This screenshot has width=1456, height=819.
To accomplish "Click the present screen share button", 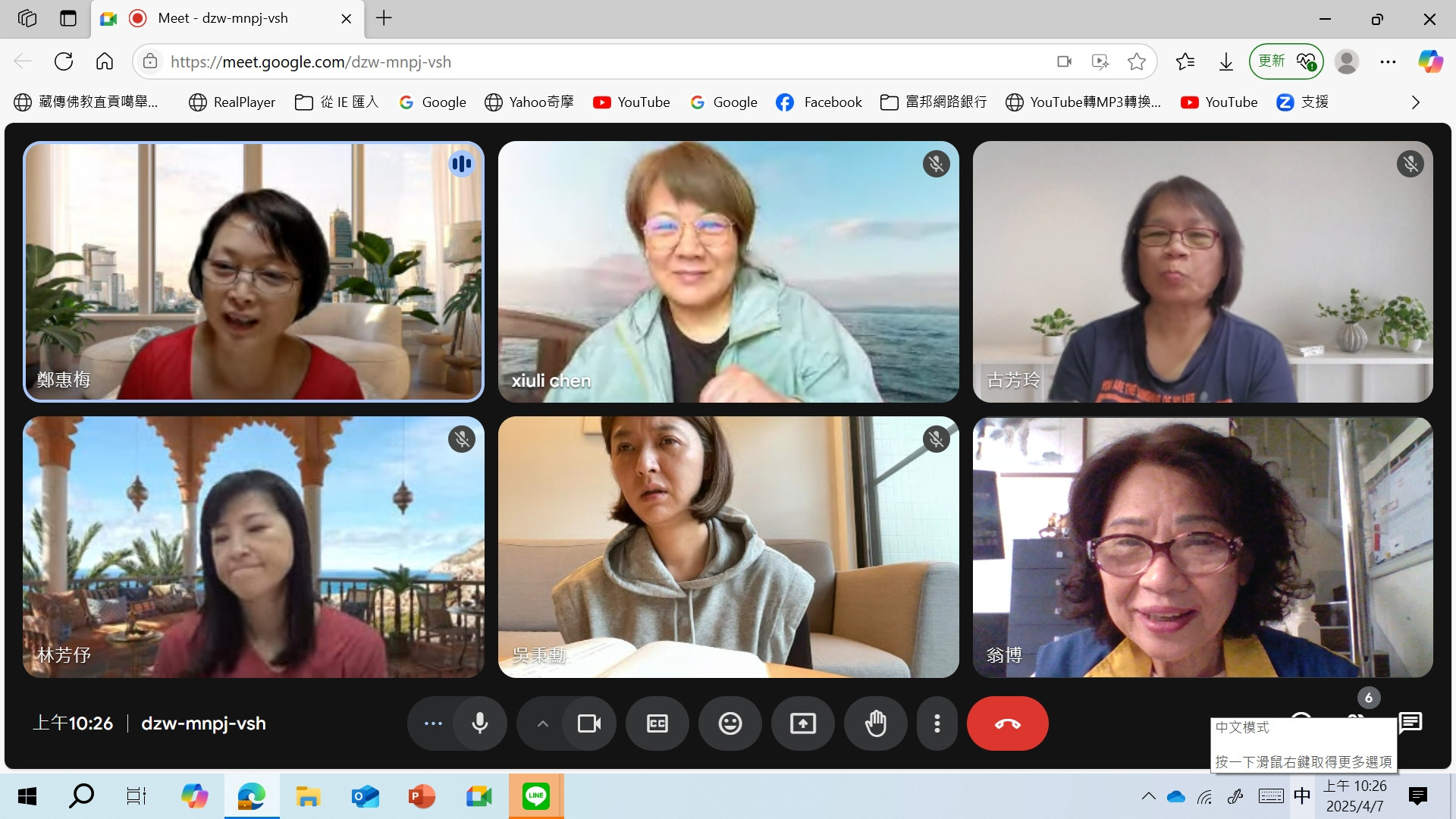I will click(x=802, y=723).
